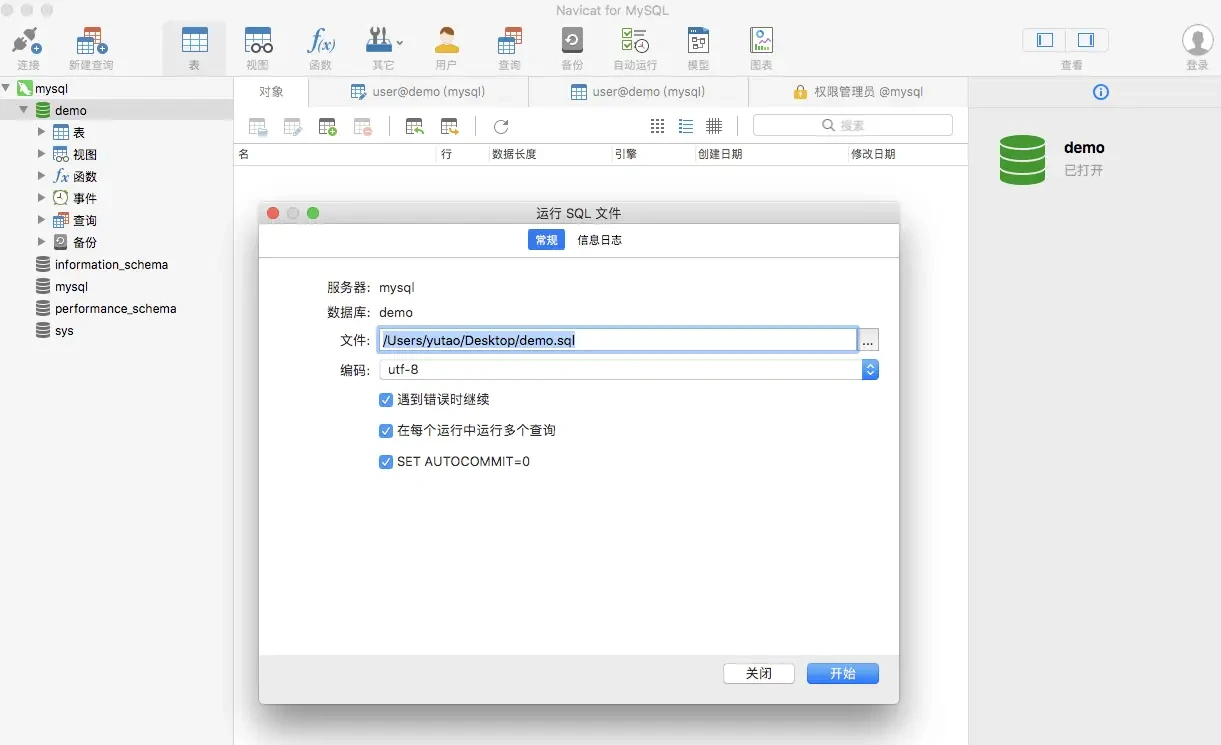Click the refresh icon in object toolbar
This screenshot has width=1221, height=745.
coord(501,127)
